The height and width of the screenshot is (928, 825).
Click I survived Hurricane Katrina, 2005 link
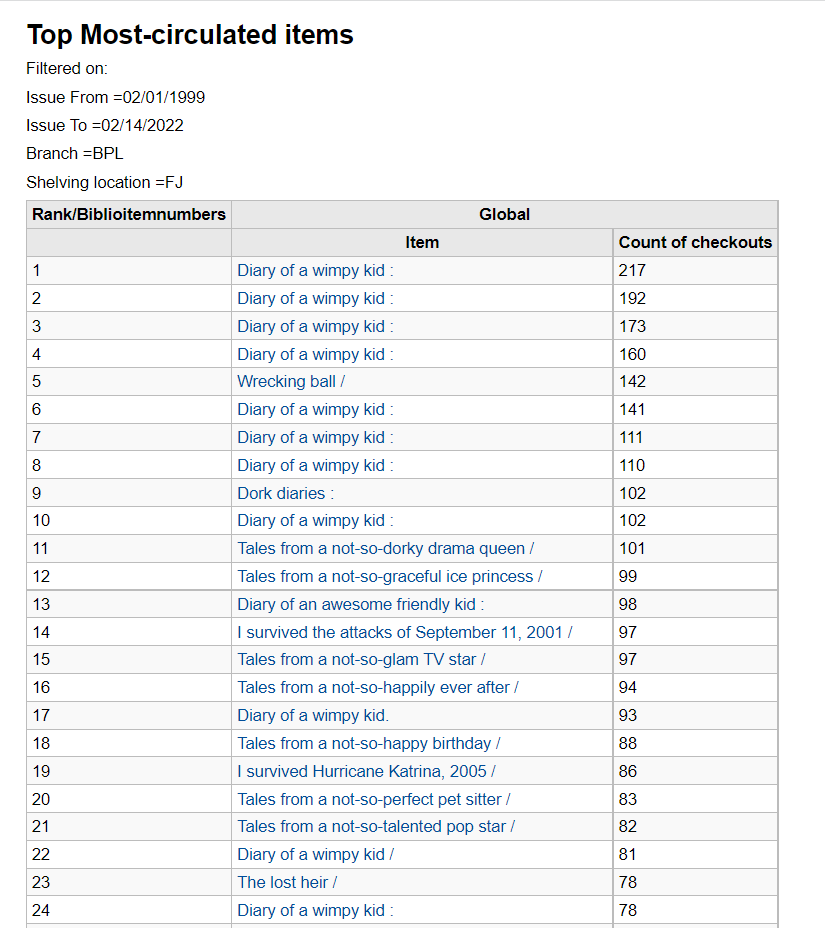(x=365, y=771)
